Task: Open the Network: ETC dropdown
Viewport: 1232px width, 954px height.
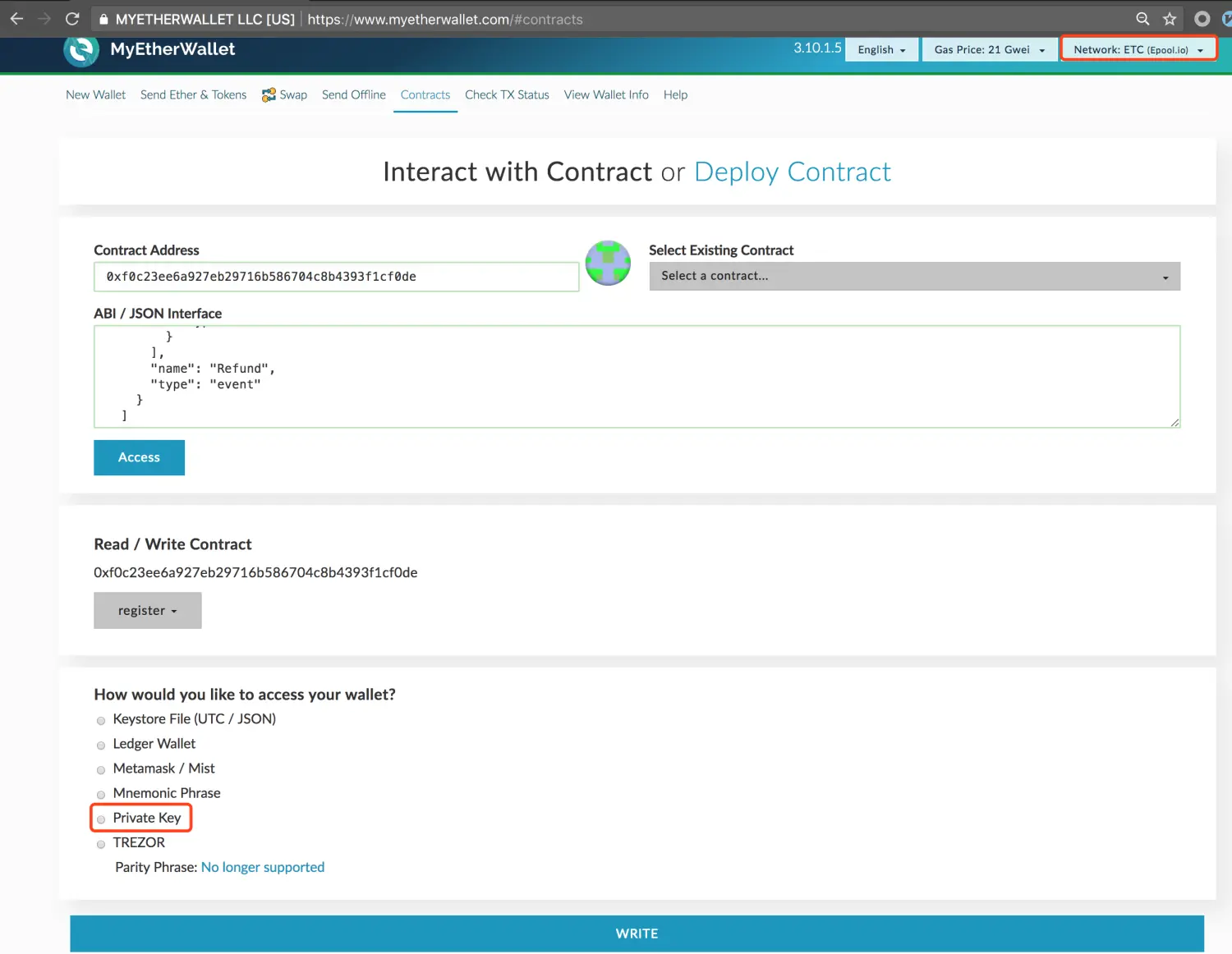Action: click(x=1138, y=49)
